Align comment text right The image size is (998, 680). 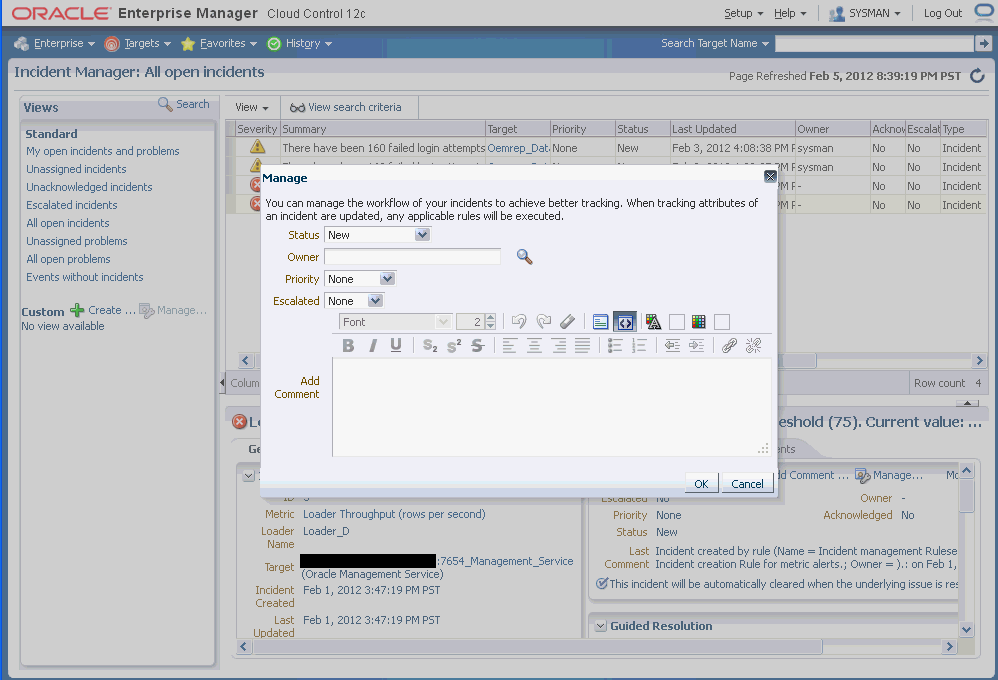559,346
